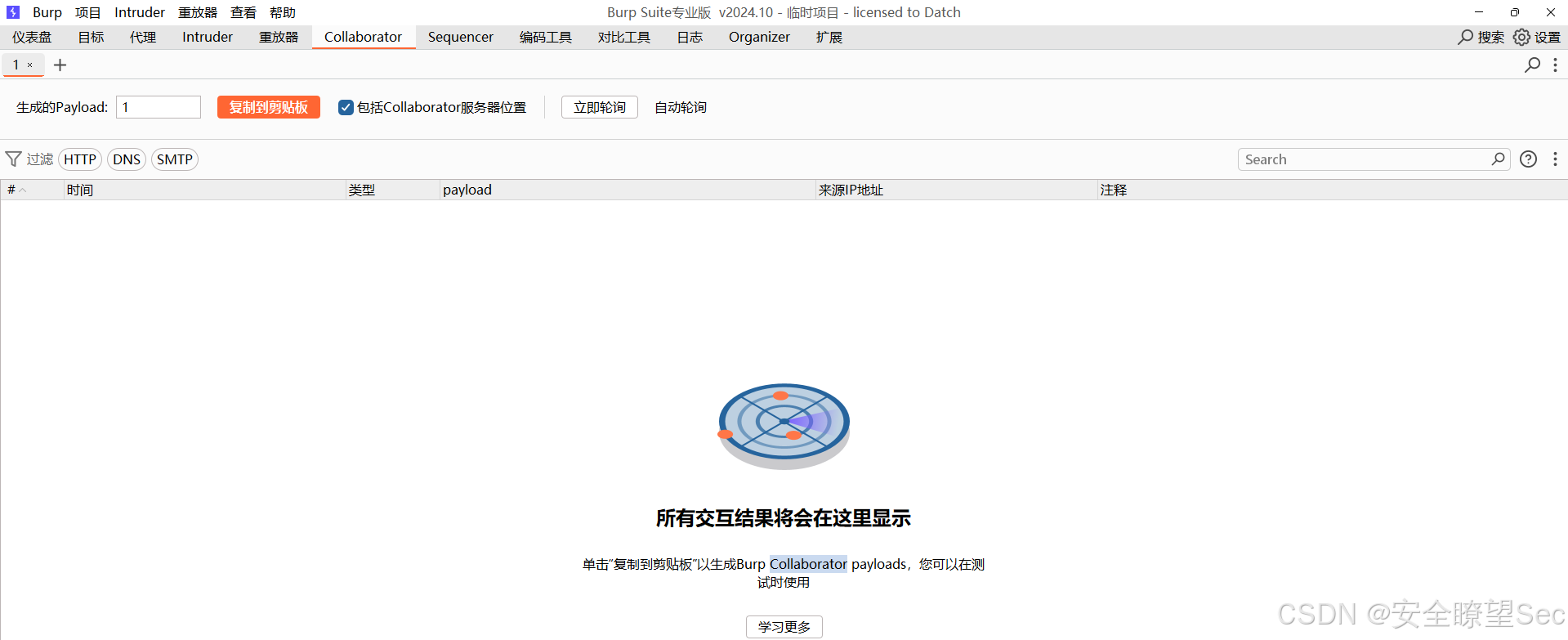Open the Burp menu
This screenshot has width=1568, height=640.
click(x=47, y=12)
